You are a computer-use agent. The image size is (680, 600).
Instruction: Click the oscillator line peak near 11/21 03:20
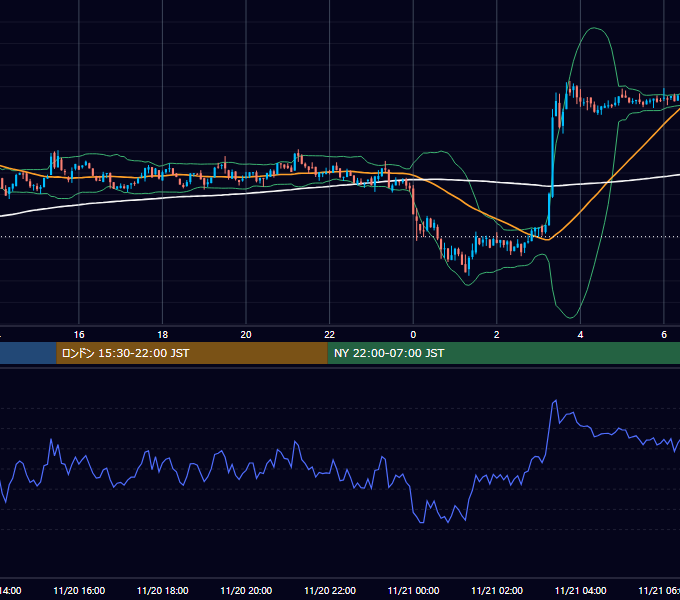coord(555,401)
